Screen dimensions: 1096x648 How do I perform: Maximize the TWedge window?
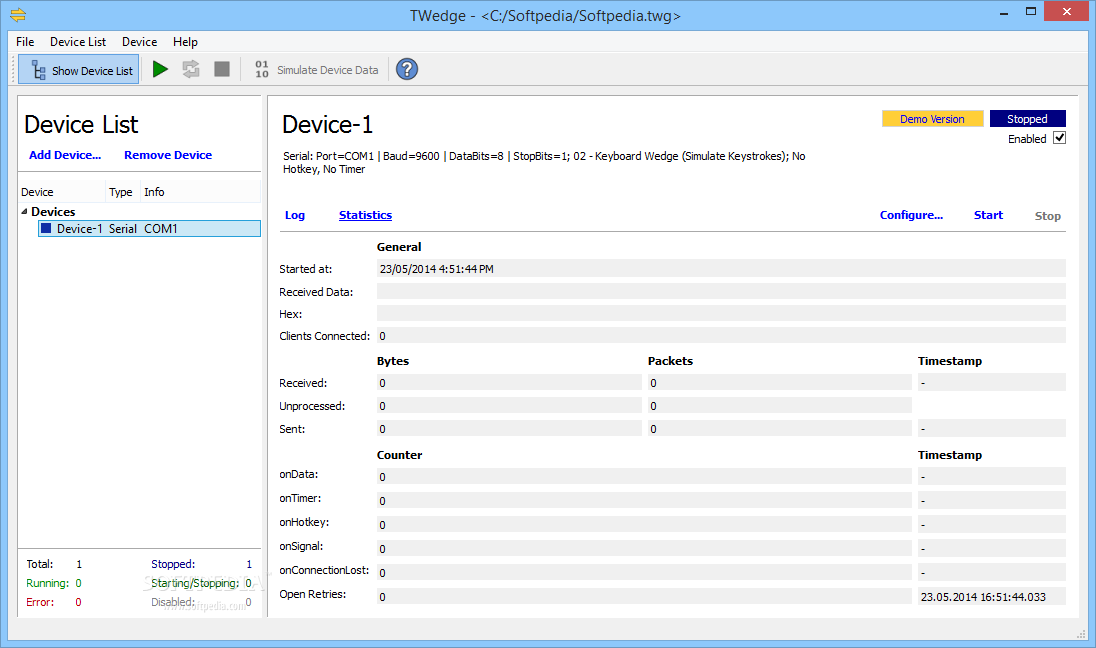(x=1030, y=11)
